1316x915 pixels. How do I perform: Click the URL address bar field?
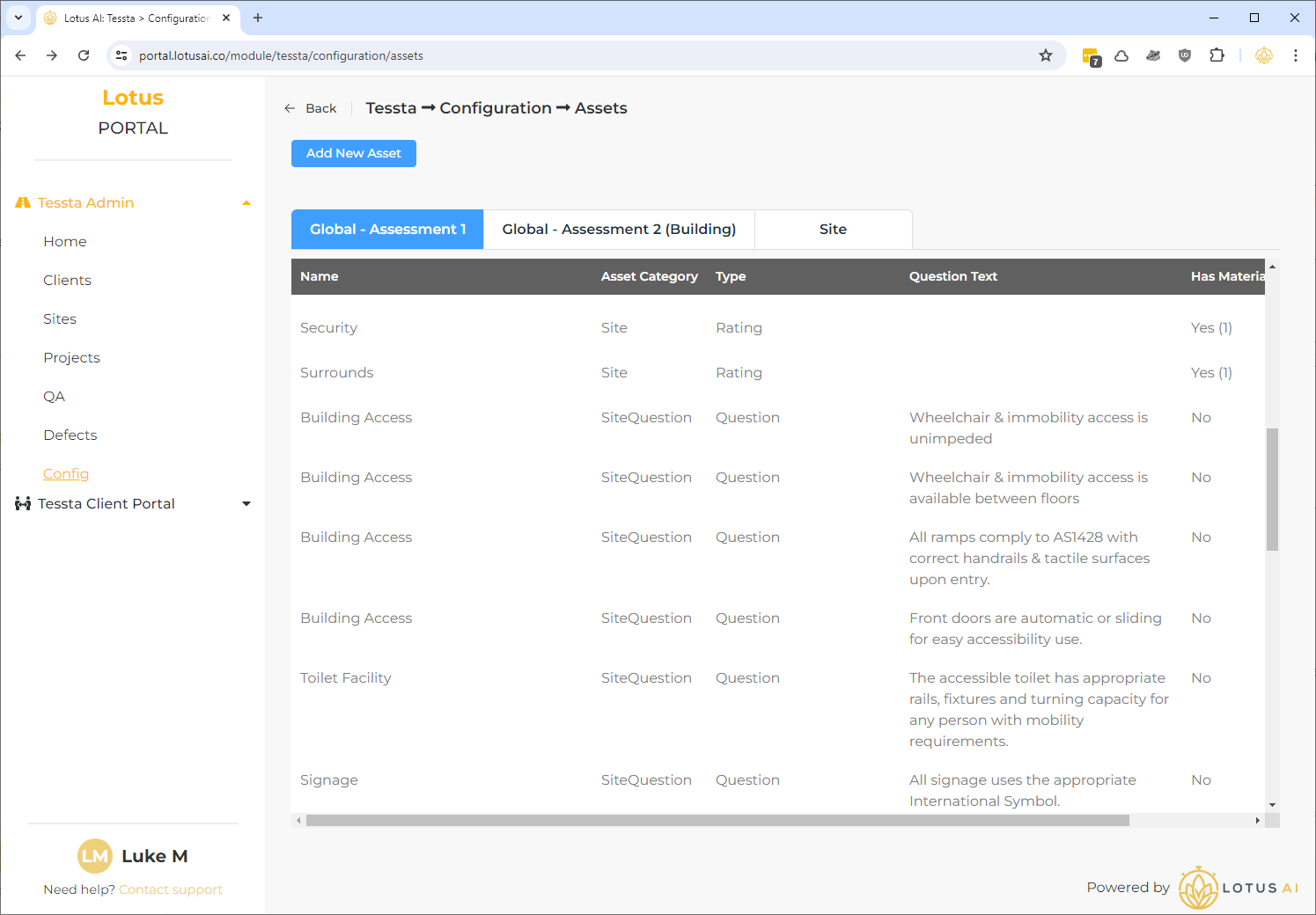click(581, 55)
